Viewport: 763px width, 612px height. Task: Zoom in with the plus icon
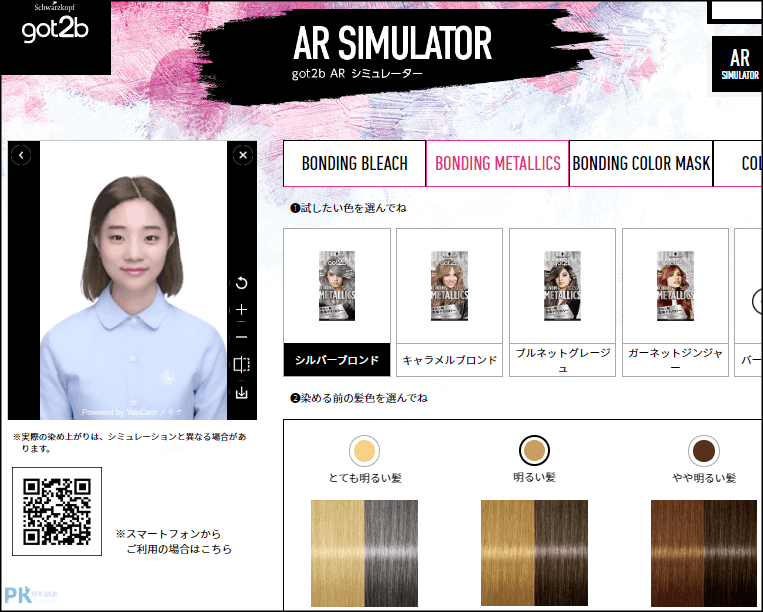pyautogui.click(x=241, y=310)
